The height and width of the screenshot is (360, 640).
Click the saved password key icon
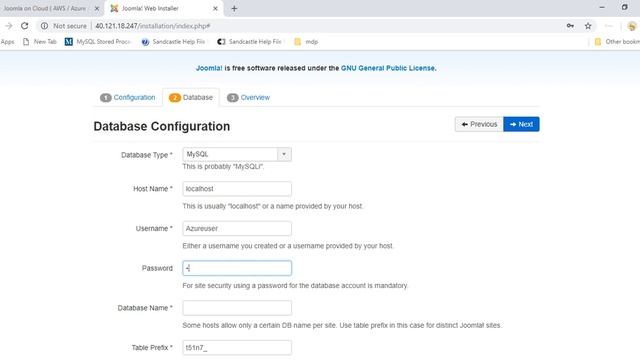pos(570,26)
